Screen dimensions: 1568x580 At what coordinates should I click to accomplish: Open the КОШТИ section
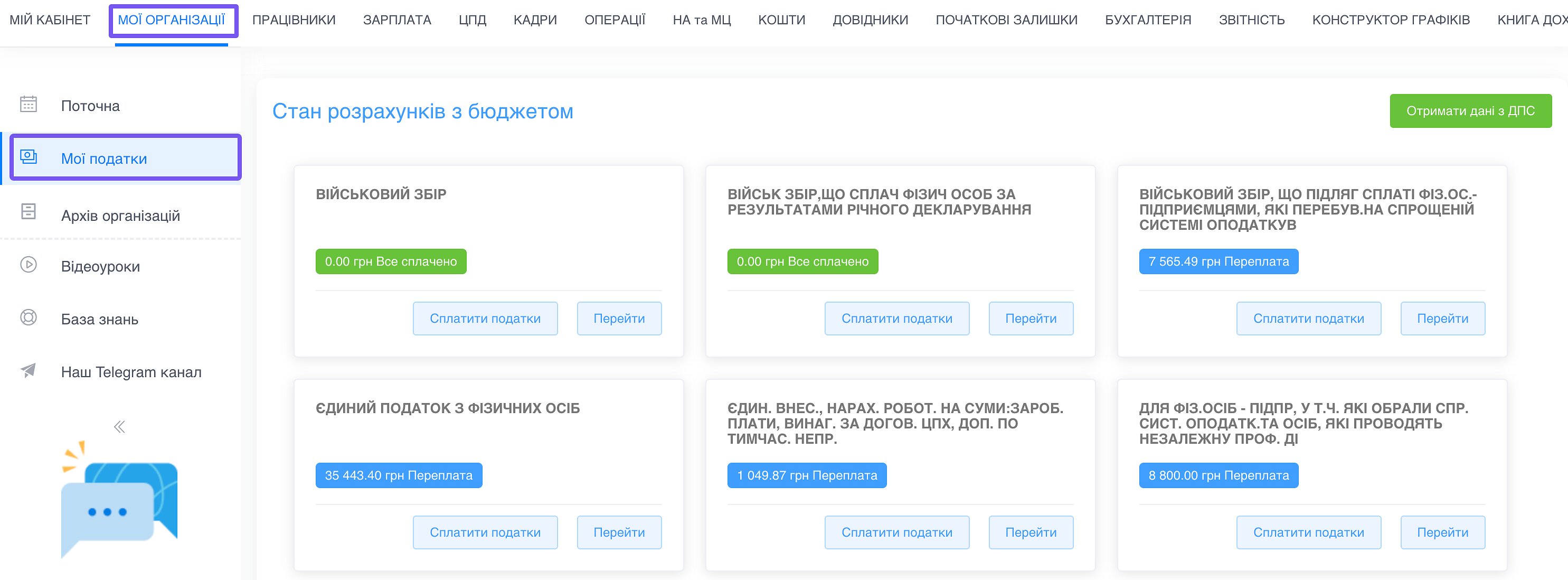coord(782,19)
